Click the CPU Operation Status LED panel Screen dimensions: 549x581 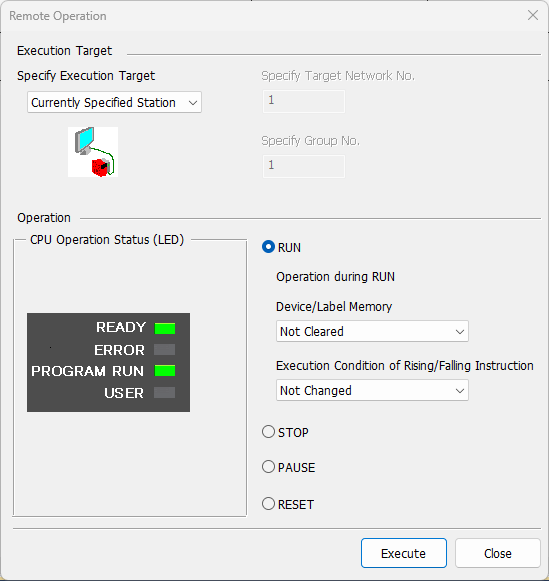109,362
